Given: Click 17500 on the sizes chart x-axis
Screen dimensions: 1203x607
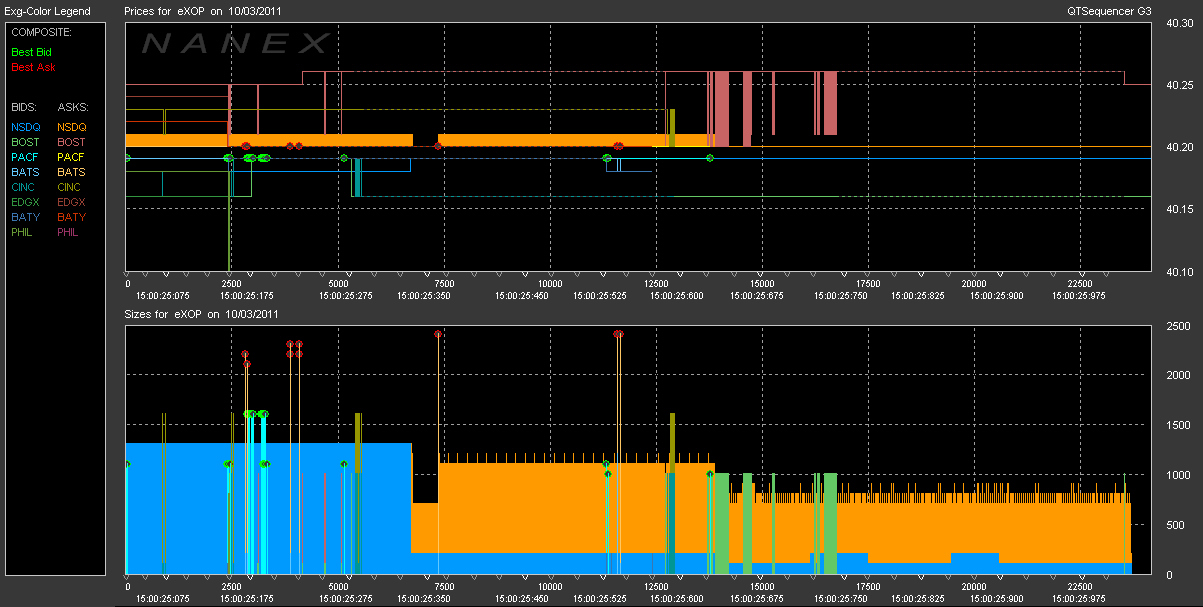Looking at the screenshot, I should [867, 587].
